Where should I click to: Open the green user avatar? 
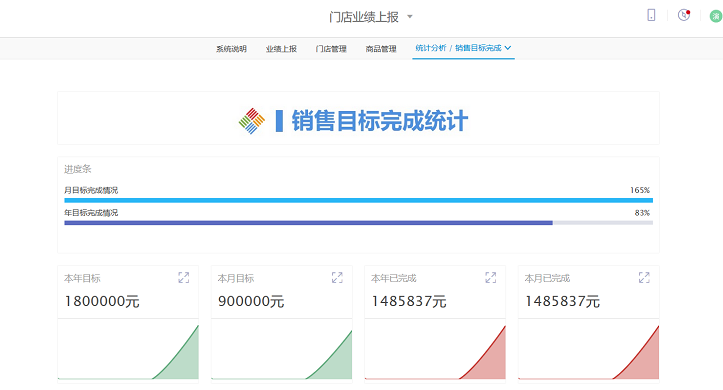click(x=716, y=17)
